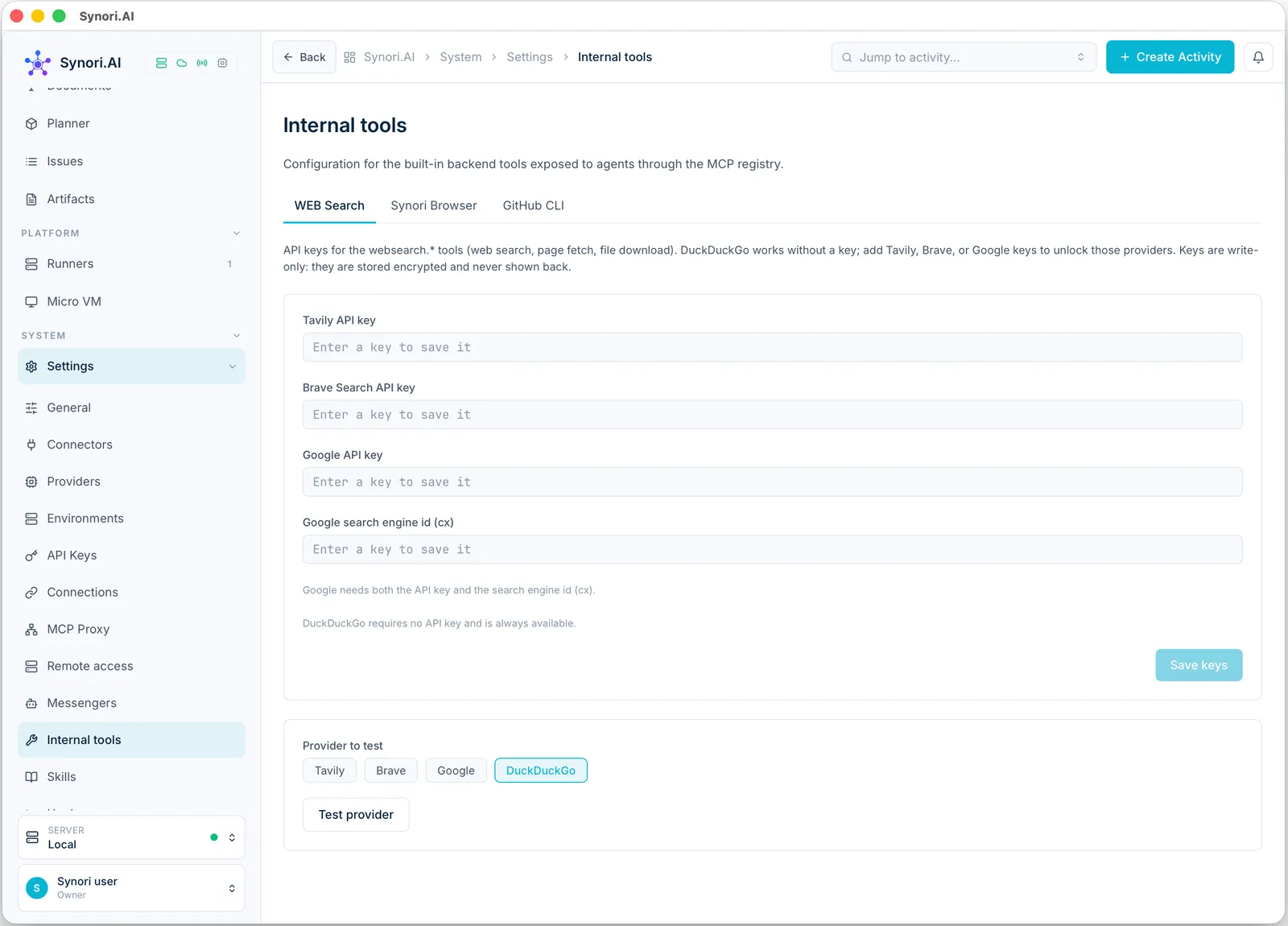The height and width of the screenshot is (926, 1288).
Task: Open the Local server switcher
Action: (131, 837)
